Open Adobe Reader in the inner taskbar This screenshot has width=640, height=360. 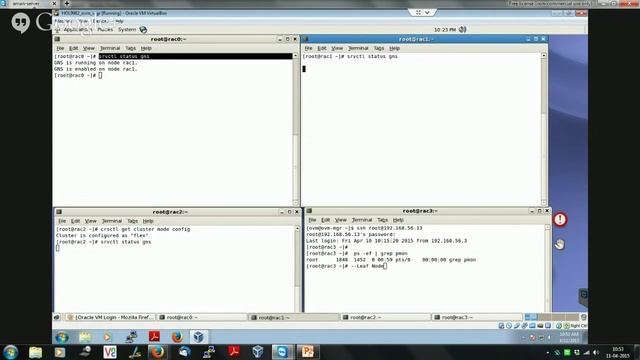point(154,337)
